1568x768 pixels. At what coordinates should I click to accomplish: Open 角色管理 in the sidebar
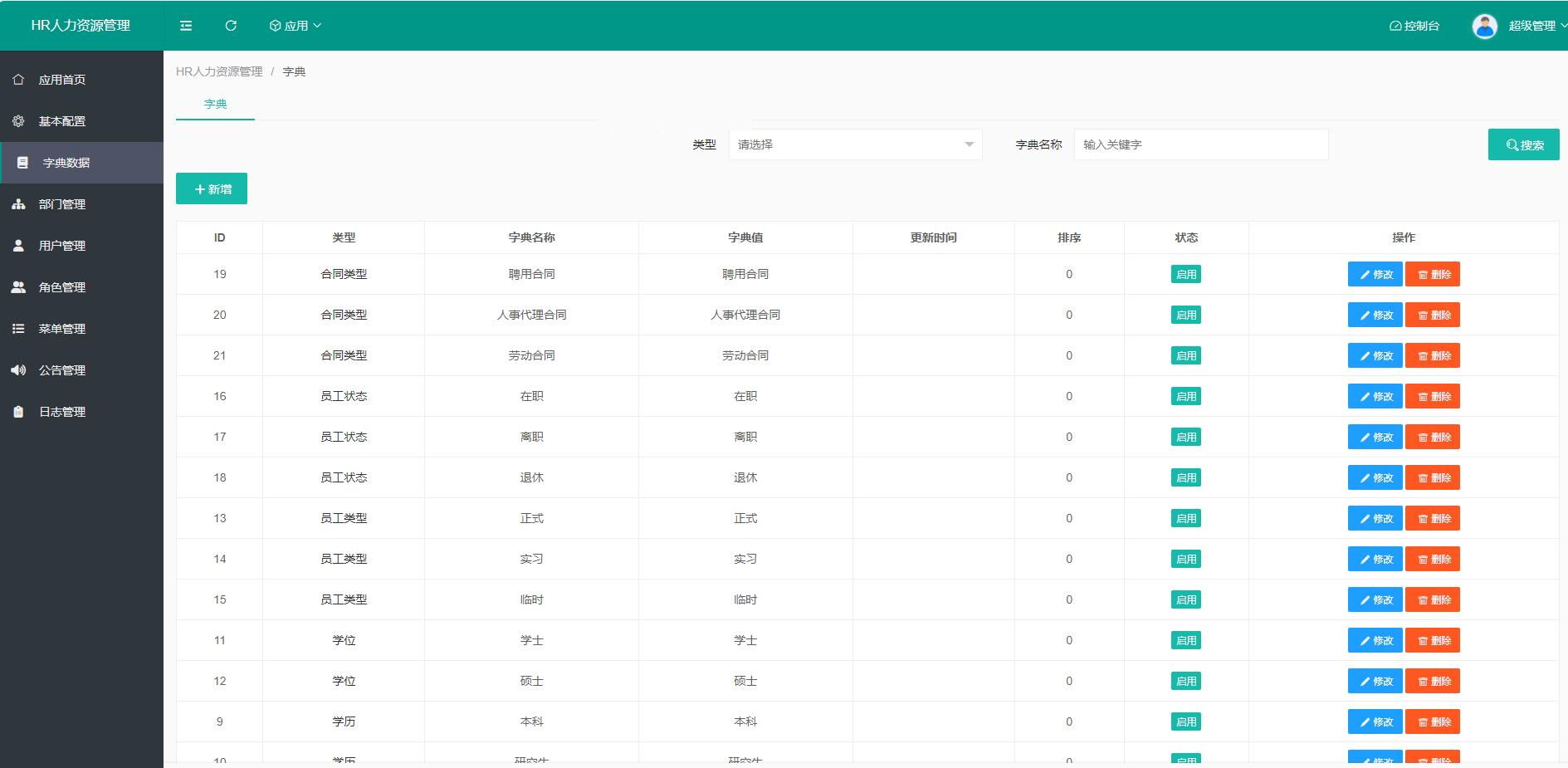60,287
